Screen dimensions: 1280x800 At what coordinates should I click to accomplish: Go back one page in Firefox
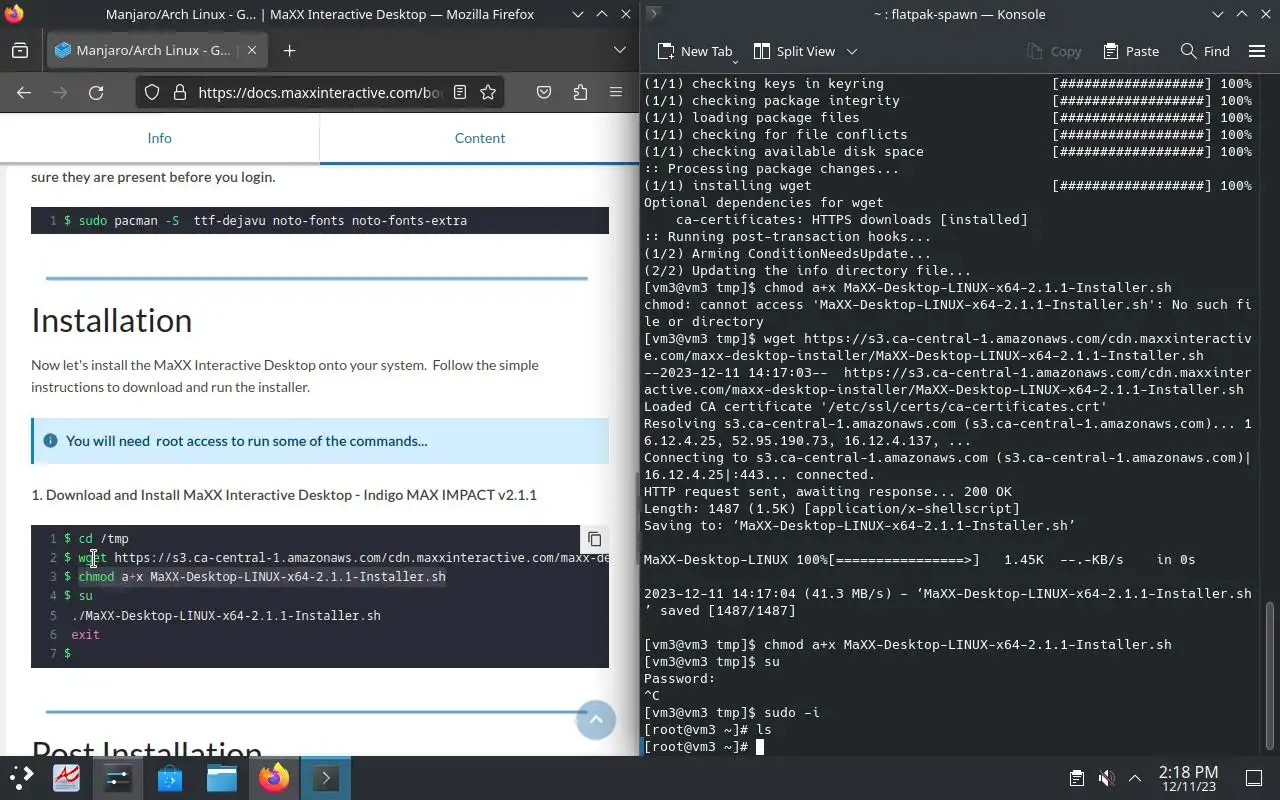tap(24, 92)
